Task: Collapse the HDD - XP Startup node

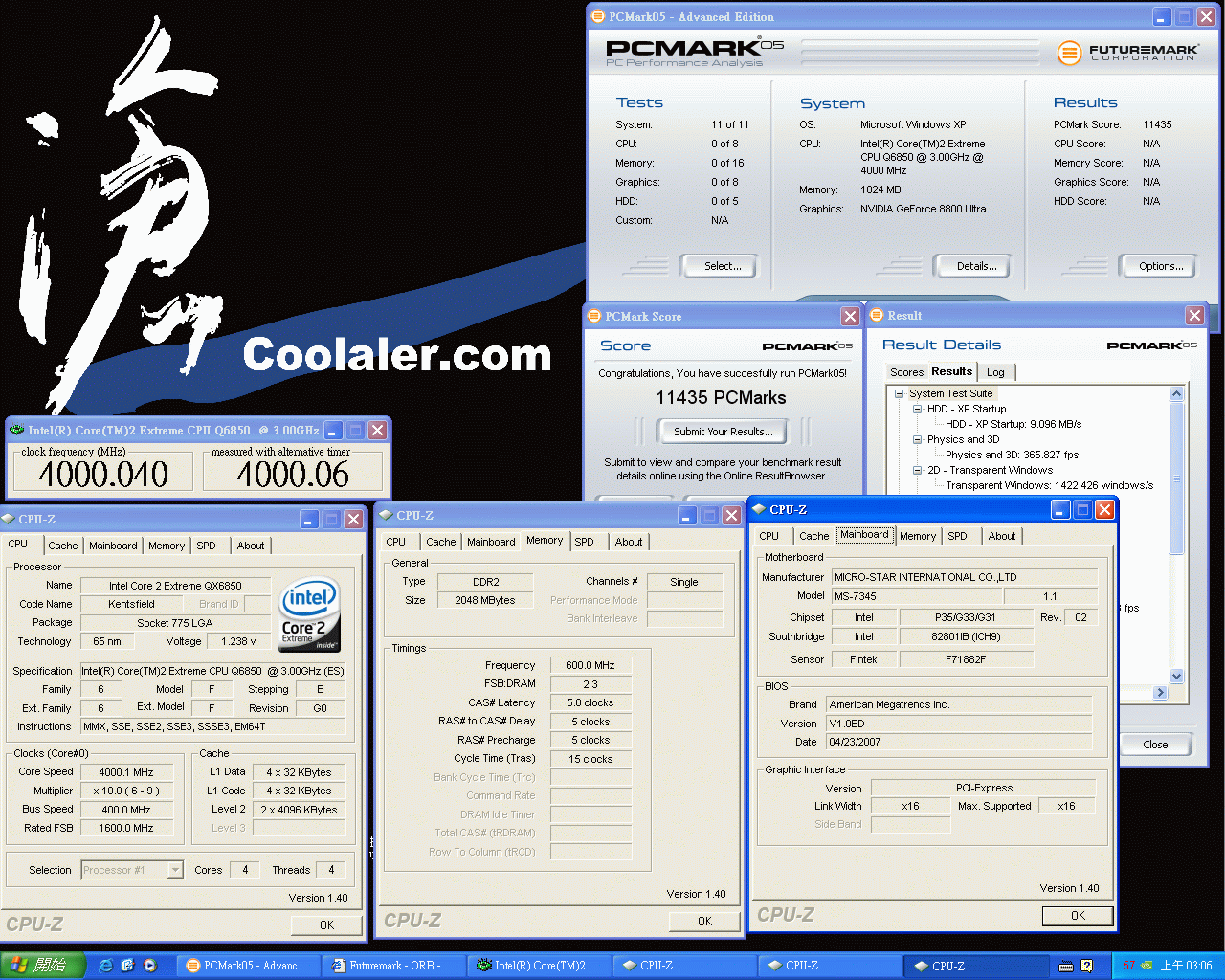Action: click(917, 409)
